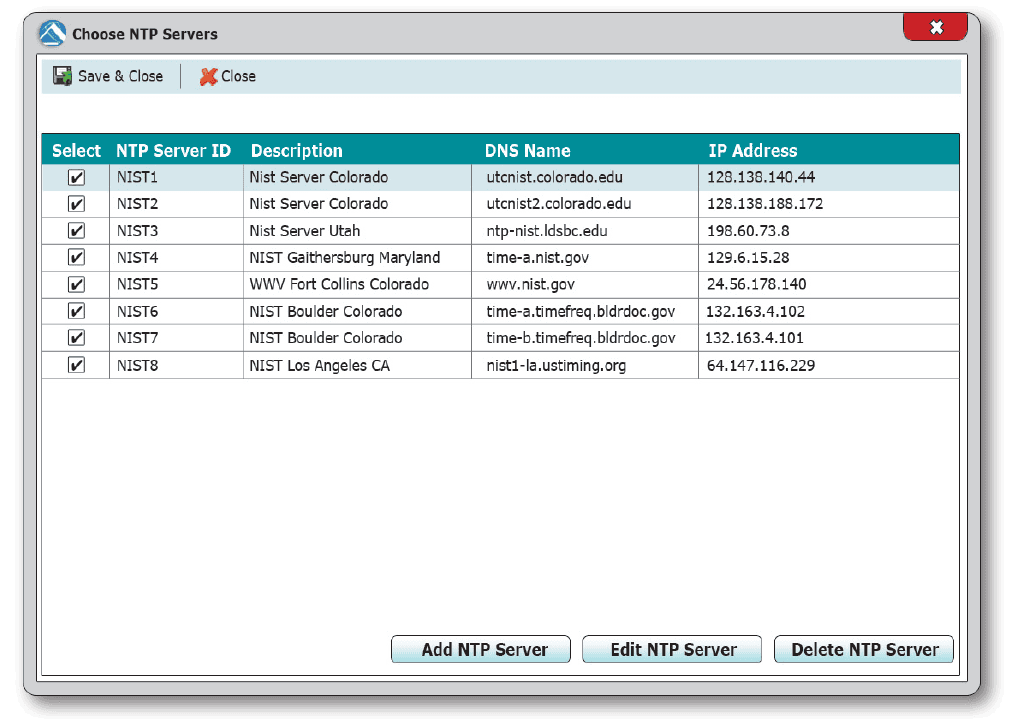Image resolution: width=1014 pixels, height=728 pixels.
Task: Select the NIST8 server ID cell
Action: [137, 365]
